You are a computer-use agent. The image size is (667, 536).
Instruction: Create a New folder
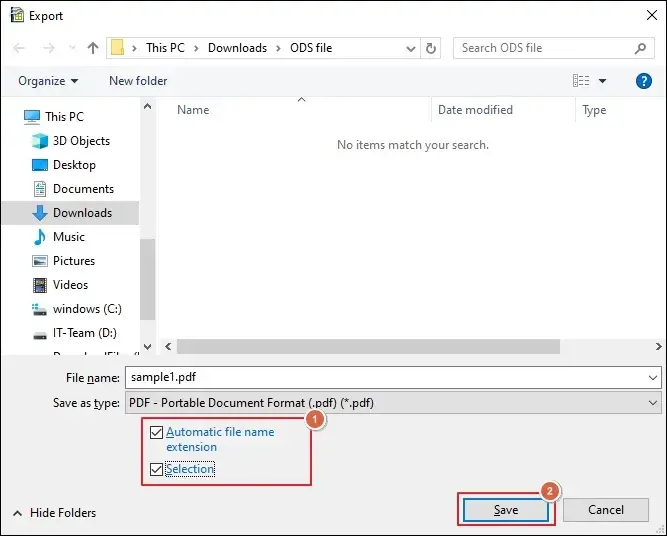click(x=138, y=81)
